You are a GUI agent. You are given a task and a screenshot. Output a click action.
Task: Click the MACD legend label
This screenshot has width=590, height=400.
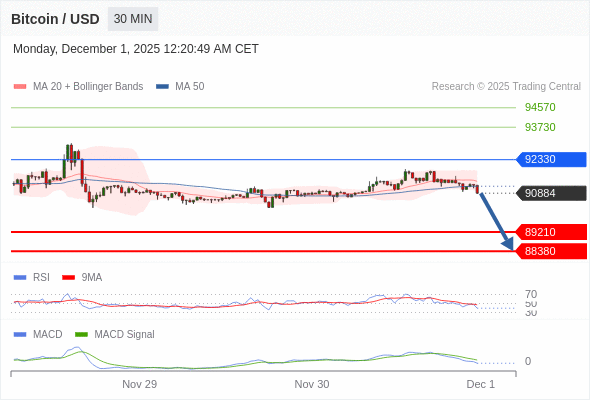coord(48,334)
